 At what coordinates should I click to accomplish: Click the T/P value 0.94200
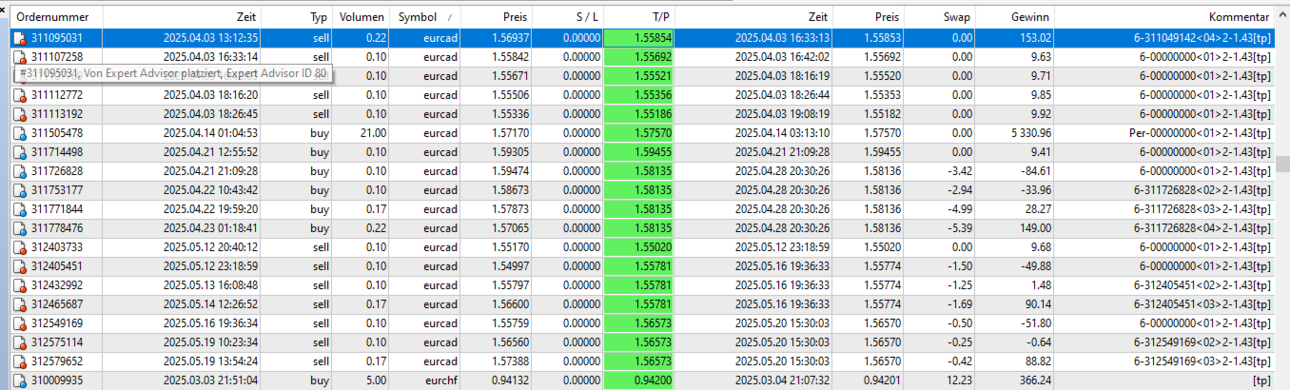coord(640,380)
